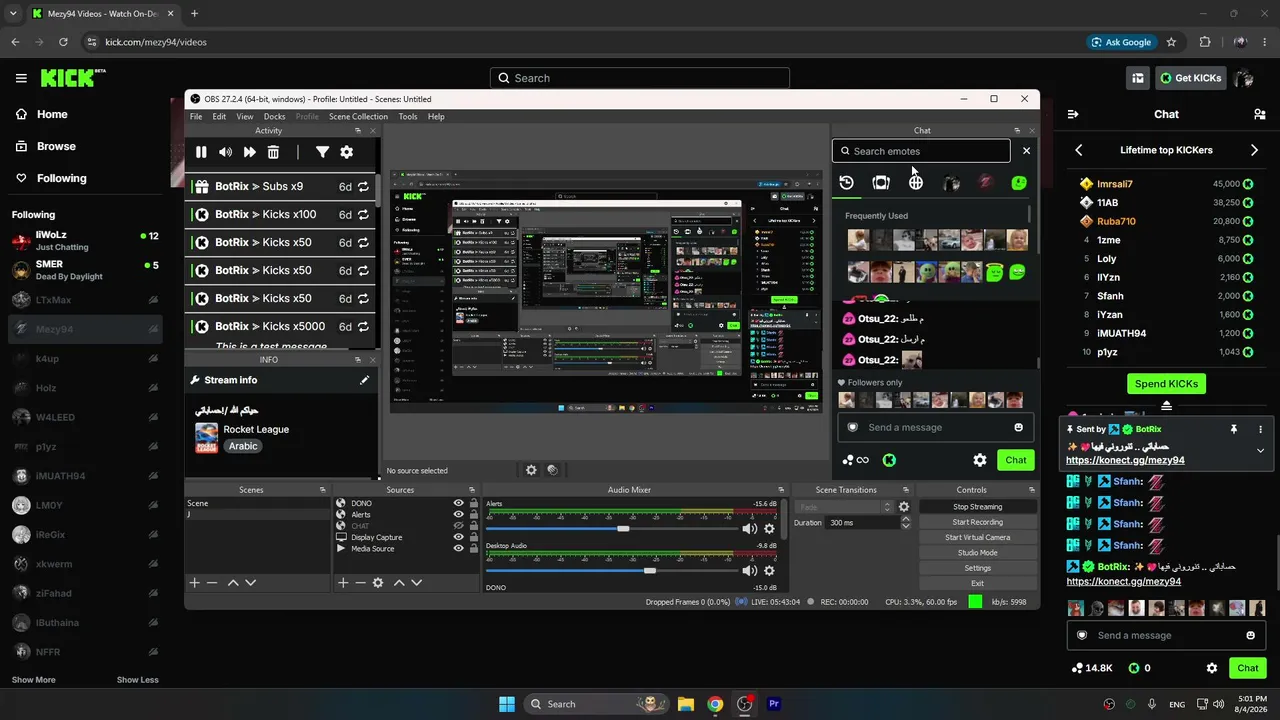Edit stream info with the pencil icon

[x=364, y=380]
